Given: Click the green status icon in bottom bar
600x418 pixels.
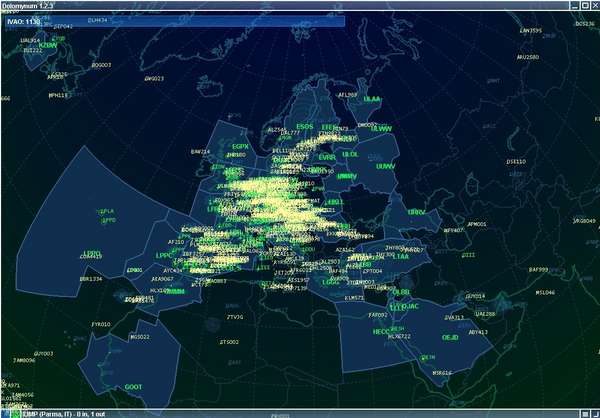Looking at the screenshot, I should click(16, 414).
